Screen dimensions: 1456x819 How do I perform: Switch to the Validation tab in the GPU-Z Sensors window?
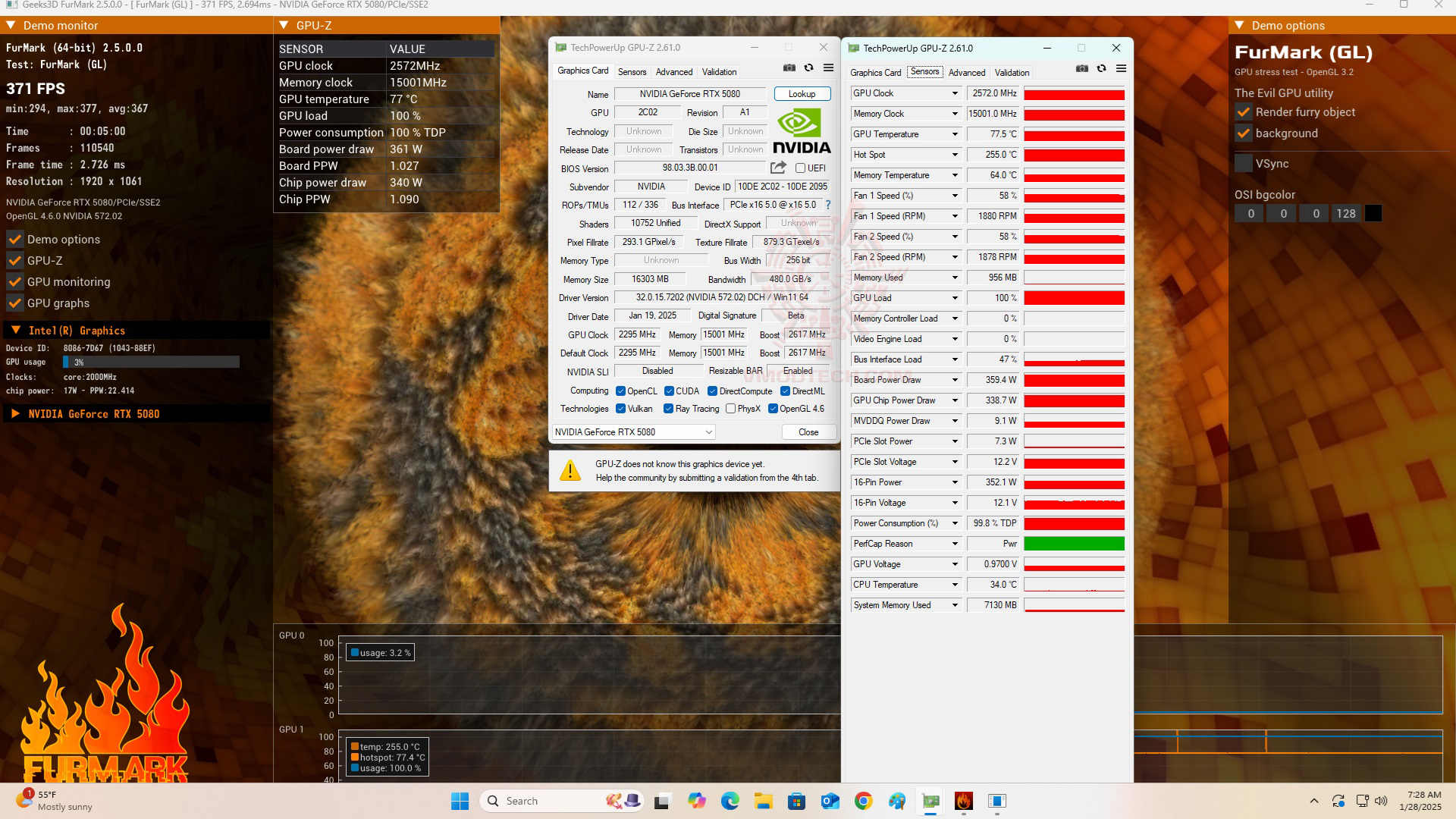pos(1012,73)
